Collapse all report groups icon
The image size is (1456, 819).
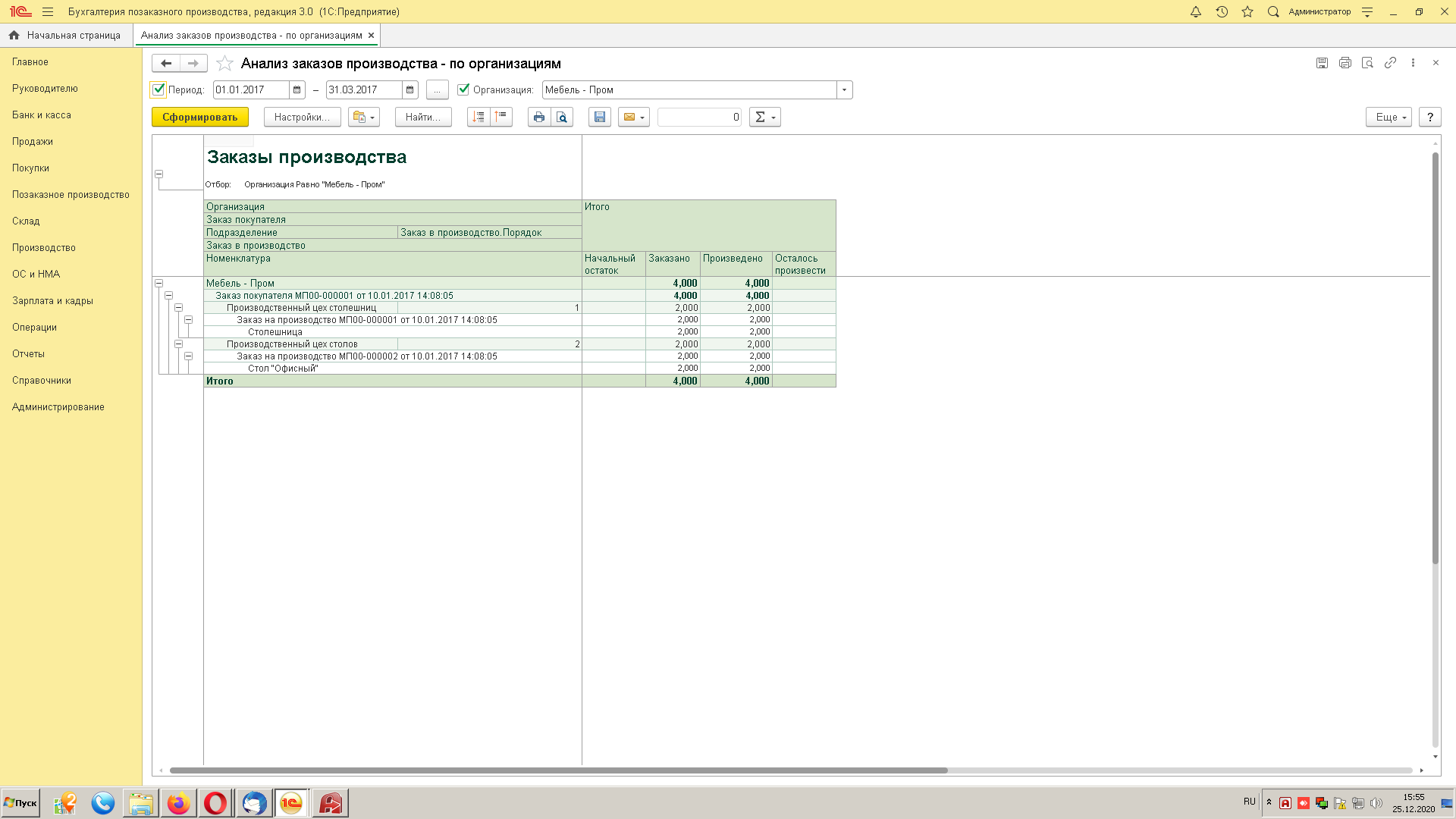501,117
